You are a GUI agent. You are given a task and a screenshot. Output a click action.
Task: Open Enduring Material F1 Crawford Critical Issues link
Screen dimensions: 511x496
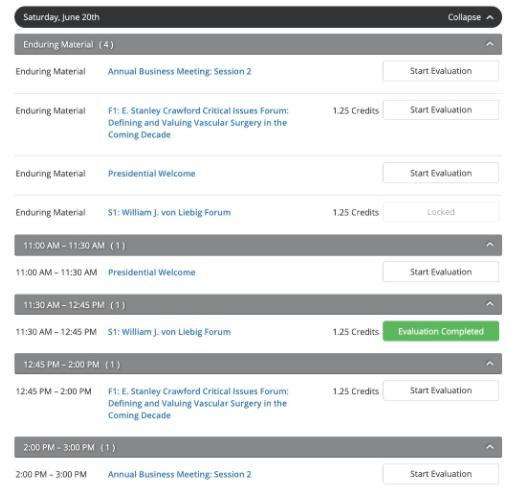tap(198, 123)
